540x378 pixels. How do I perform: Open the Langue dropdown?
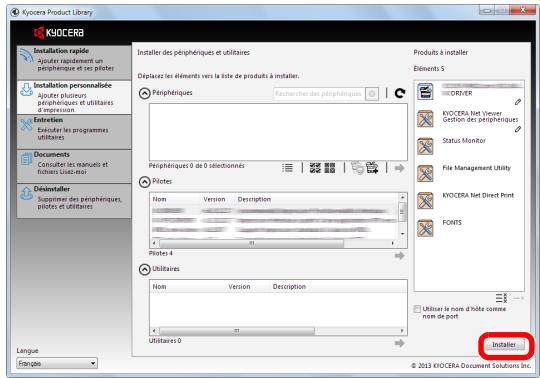pos(57,363)
